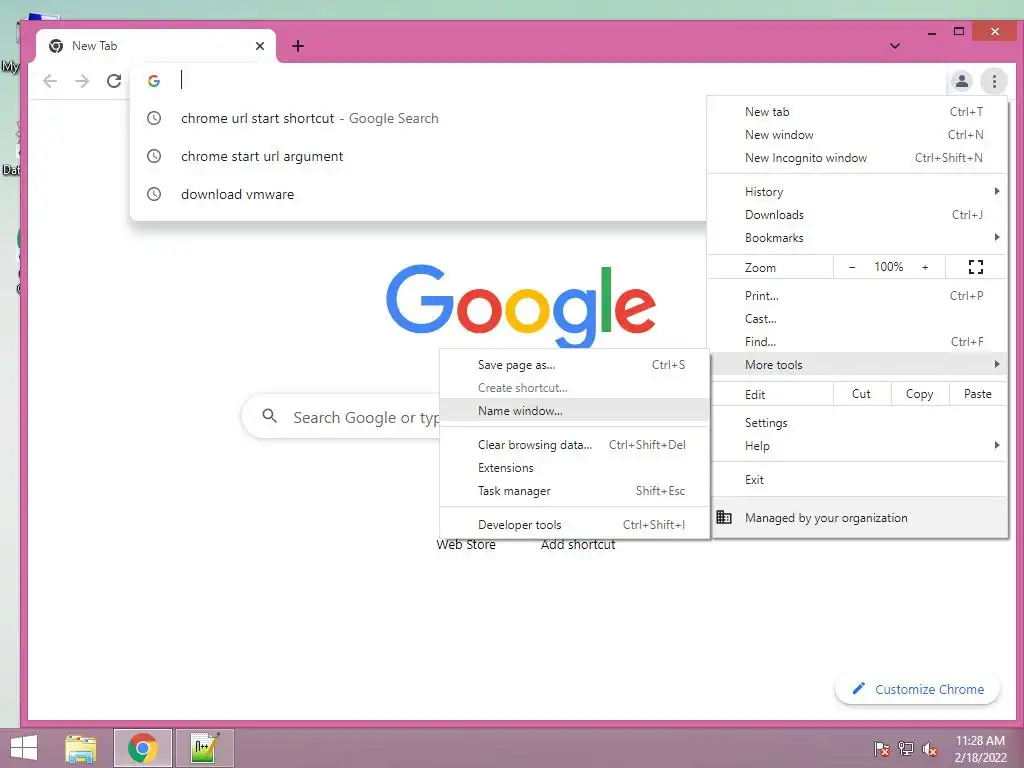Open a new tab with plus icon
The image size is (1024, 768).
298,46
